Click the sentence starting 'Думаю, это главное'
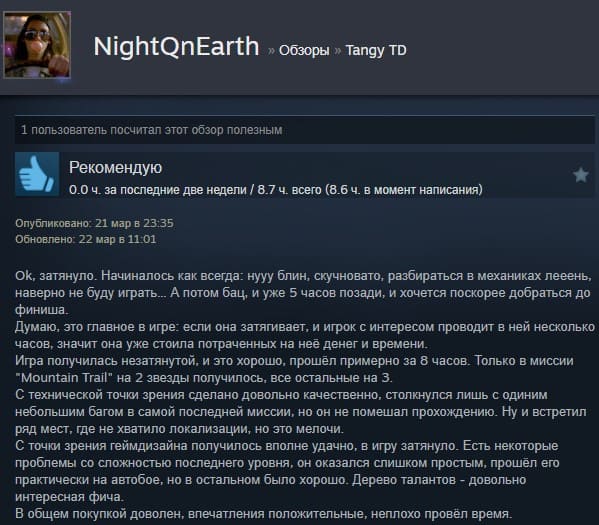Screen dimensions: 599x525 point(304,335)
